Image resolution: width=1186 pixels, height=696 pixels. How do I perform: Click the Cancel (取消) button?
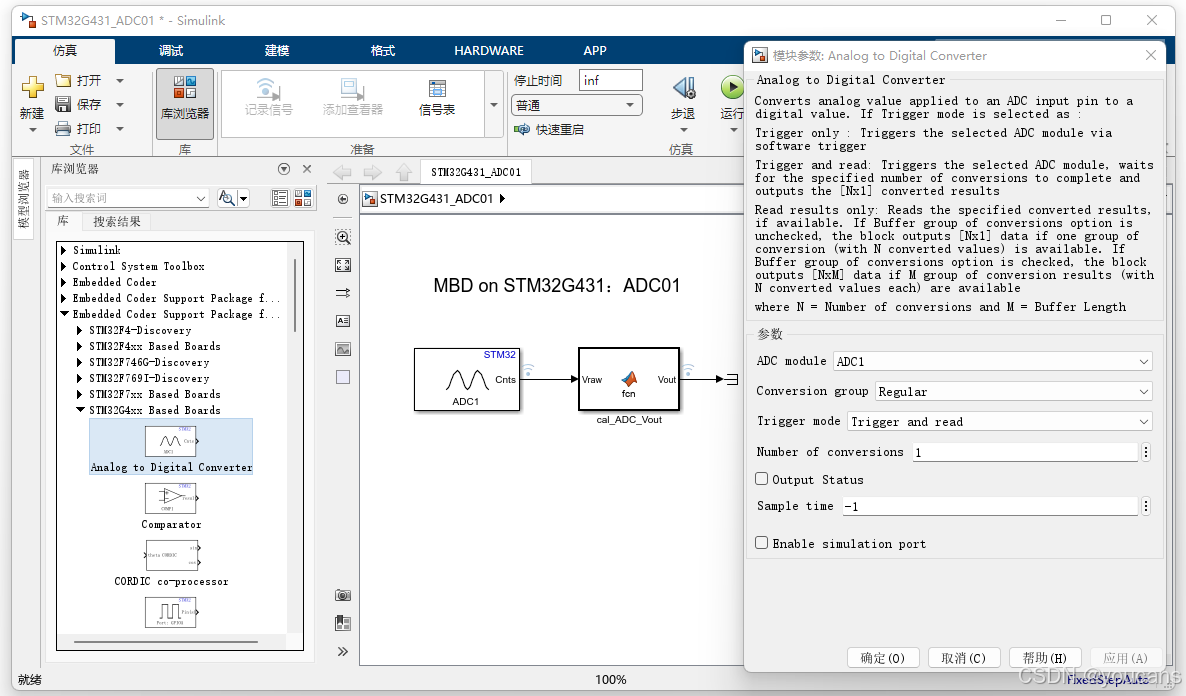coord(964,658)
